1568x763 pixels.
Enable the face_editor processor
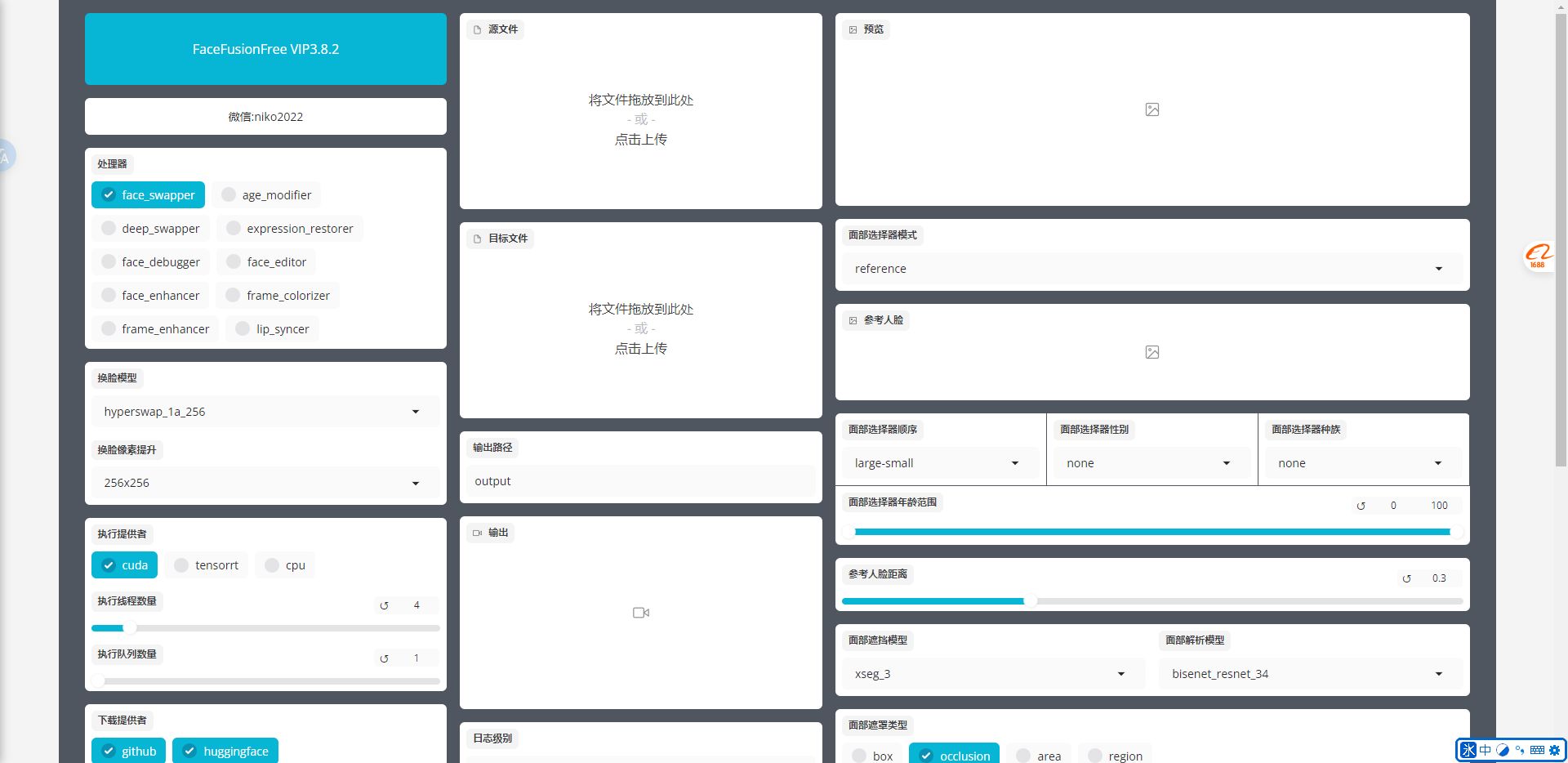pyautogui.click(x=266, y=262)
